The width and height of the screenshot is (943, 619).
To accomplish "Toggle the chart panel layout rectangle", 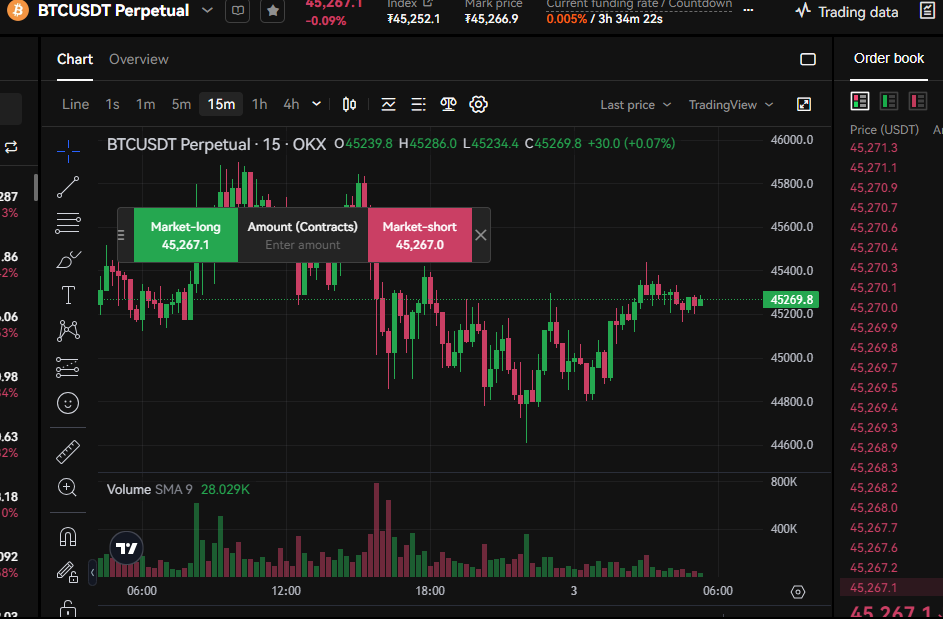I will (x=808, y=59).
